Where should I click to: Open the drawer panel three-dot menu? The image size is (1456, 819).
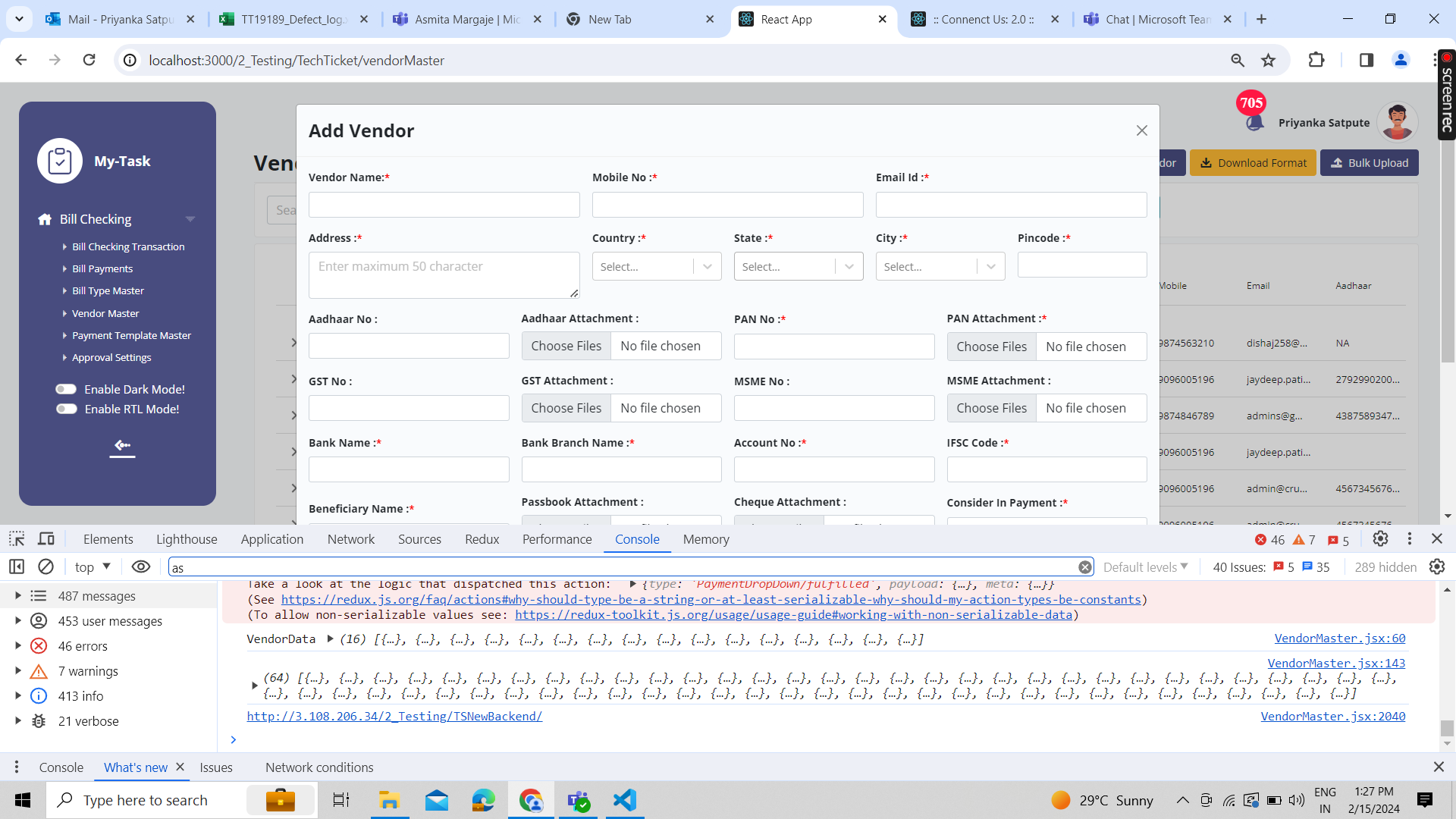point(17,767)
